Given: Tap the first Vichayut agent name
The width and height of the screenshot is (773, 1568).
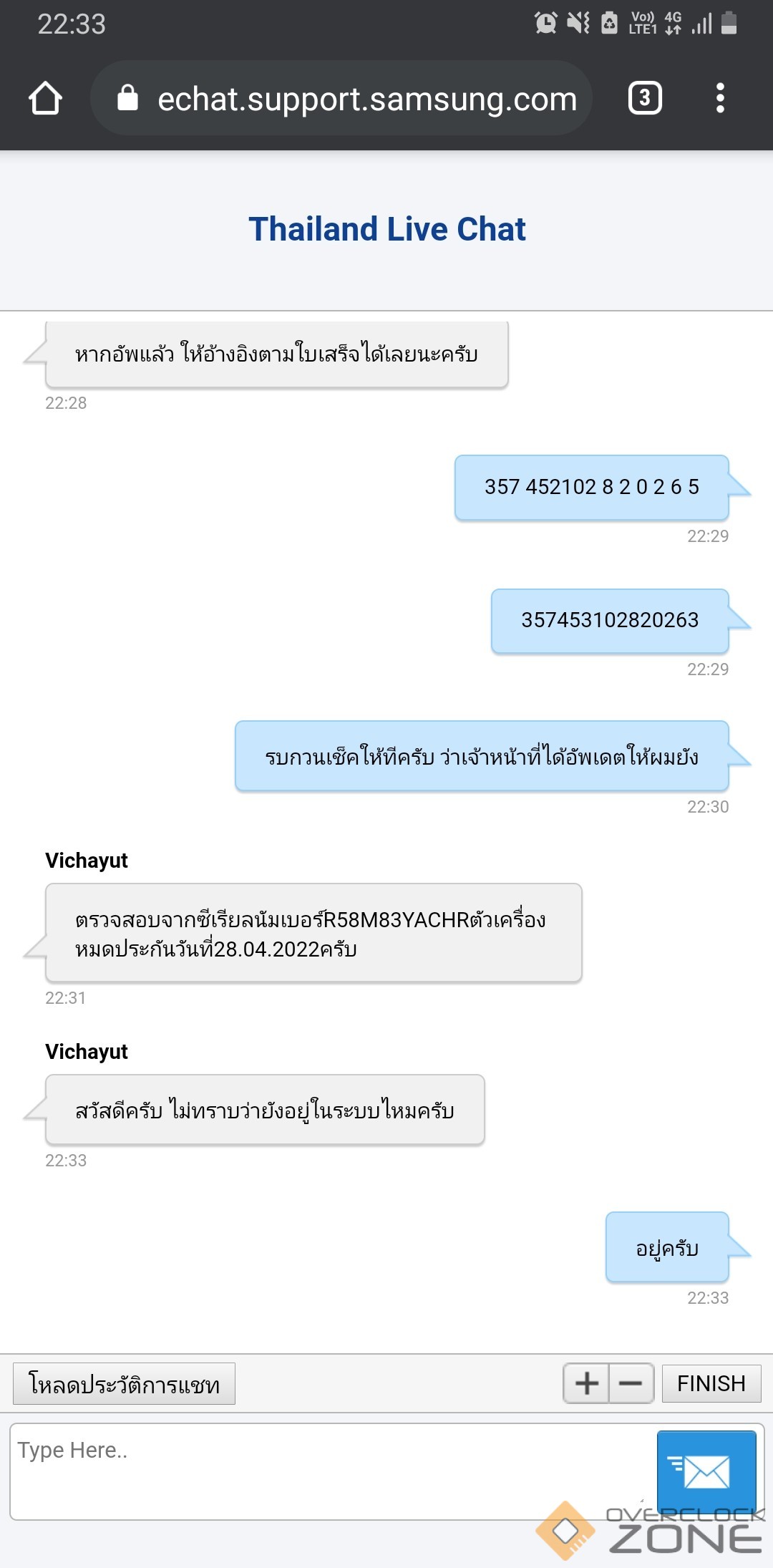Looking at the screenshot, I should pos(87,861).
